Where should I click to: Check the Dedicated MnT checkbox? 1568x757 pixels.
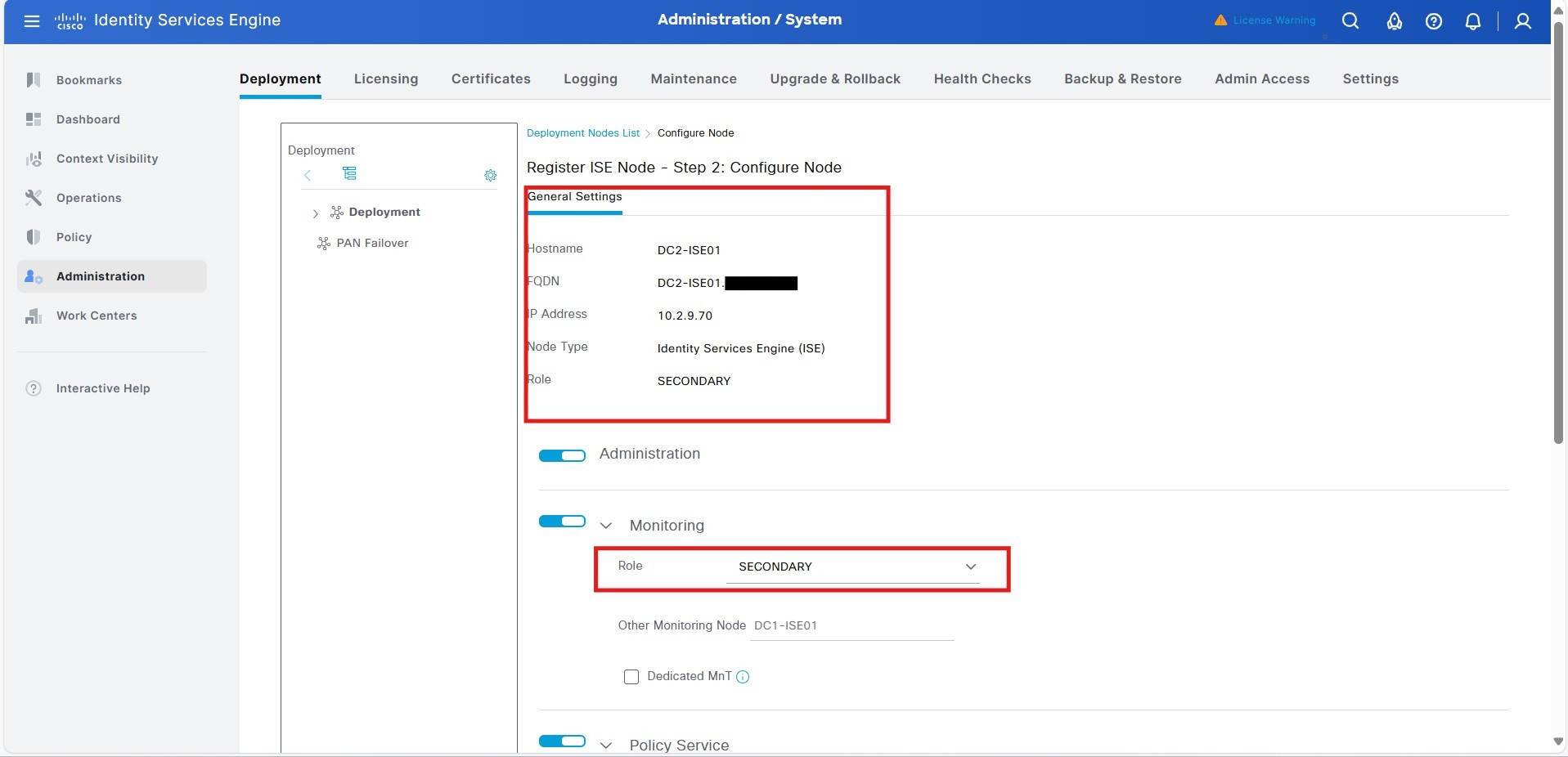pos(631,677)
